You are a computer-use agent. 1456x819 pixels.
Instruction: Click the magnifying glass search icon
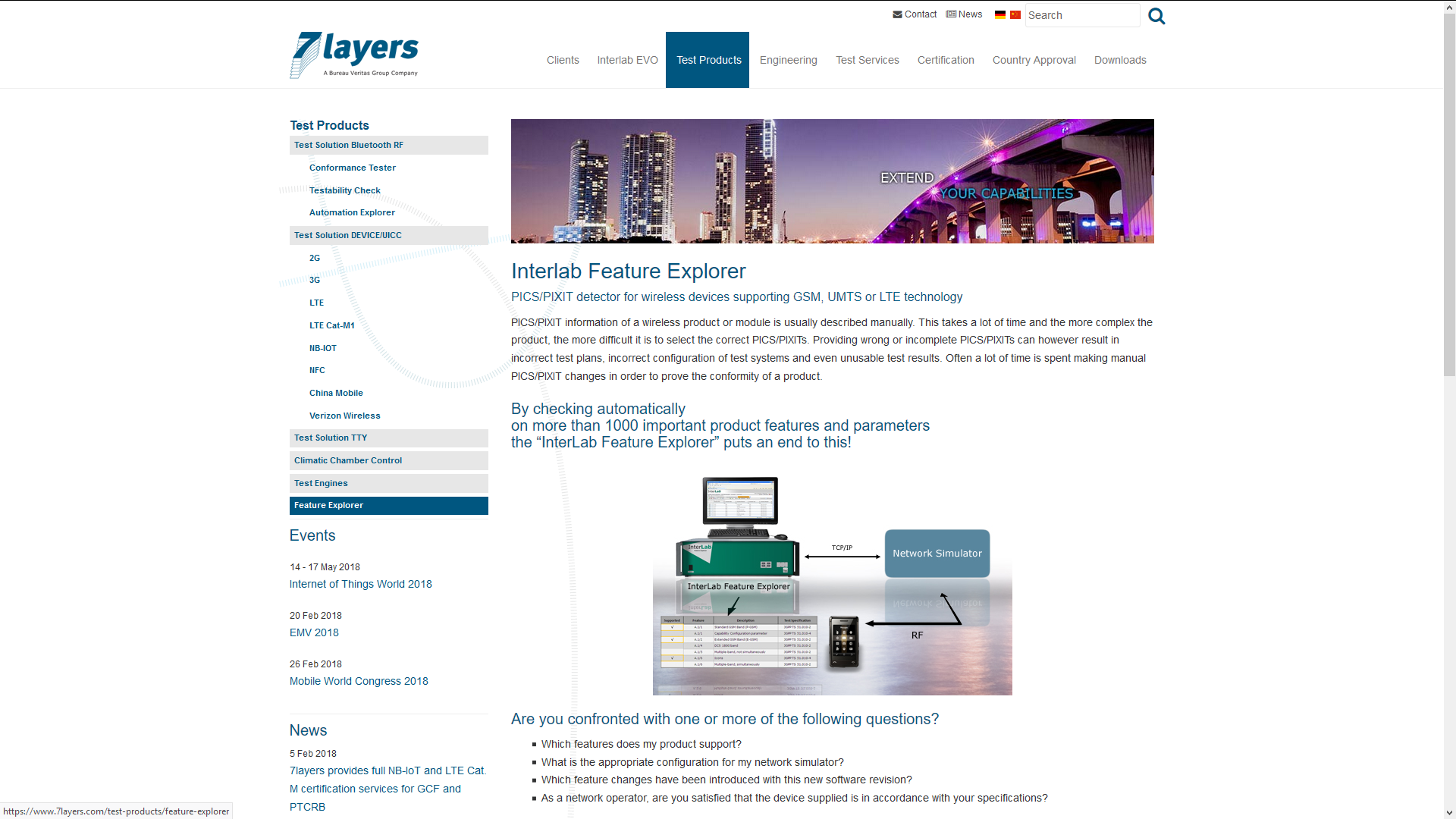click(x=1156, y=16)
